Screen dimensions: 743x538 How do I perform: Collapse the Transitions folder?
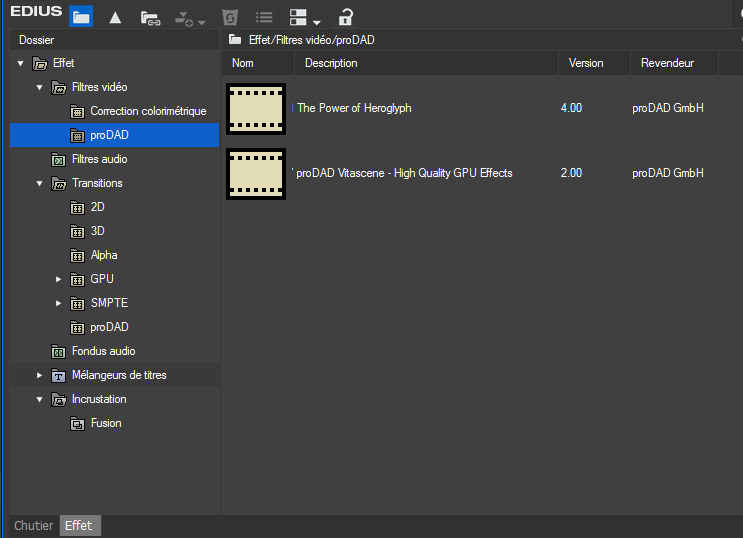coord(39,183)
